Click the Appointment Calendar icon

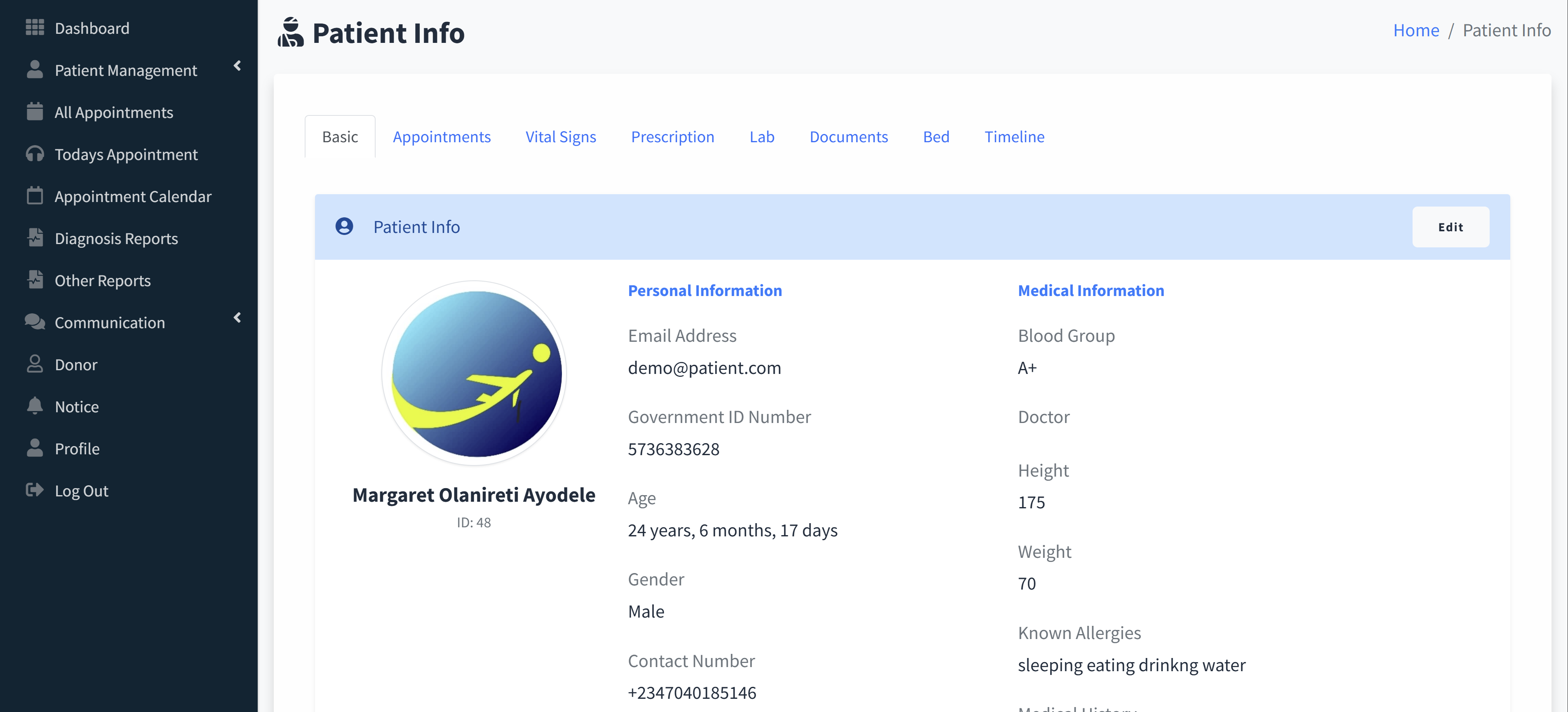coord(35,196)
